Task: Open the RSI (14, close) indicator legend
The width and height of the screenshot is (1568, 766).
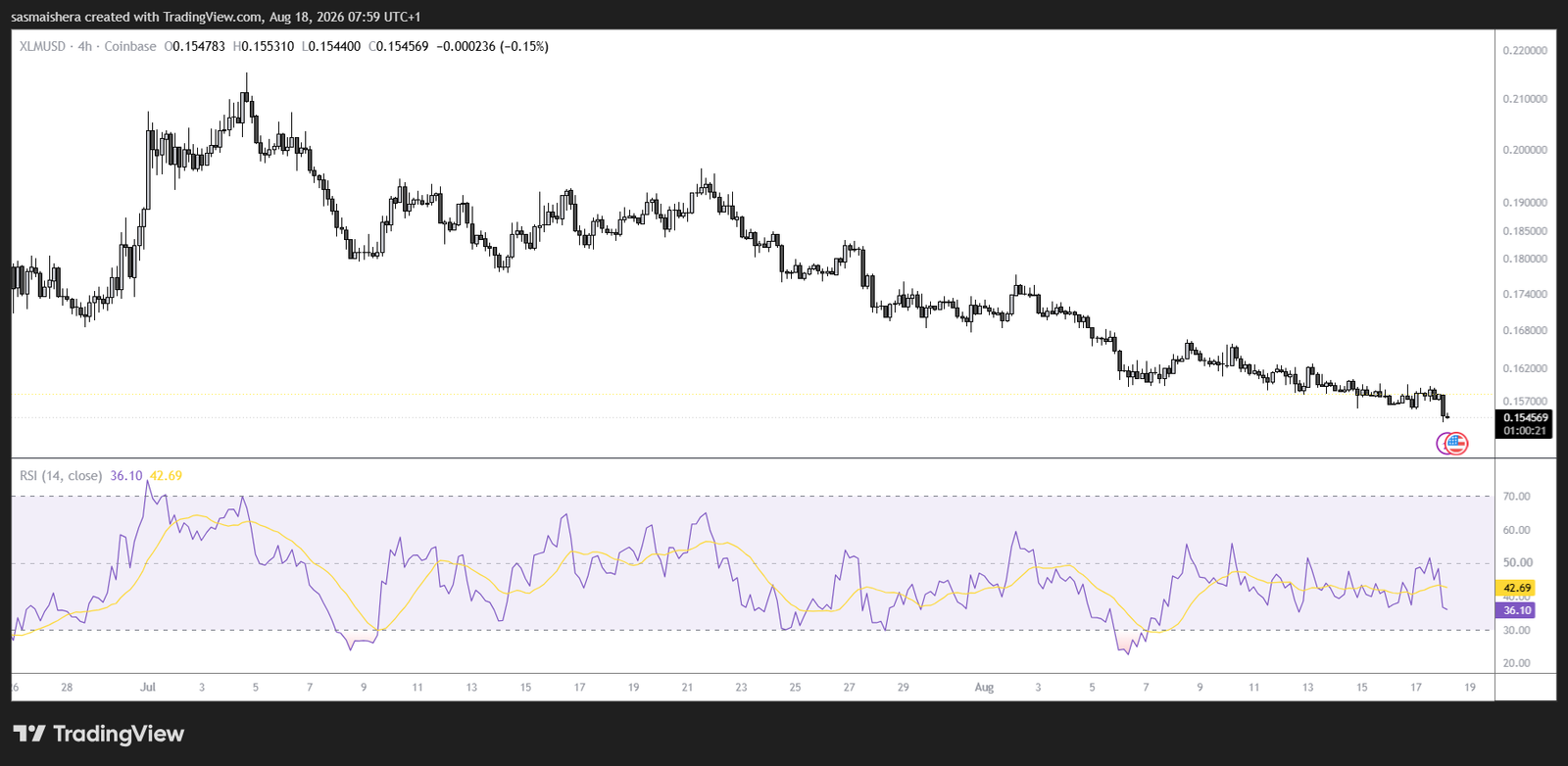Action: [x=61, y=475]
